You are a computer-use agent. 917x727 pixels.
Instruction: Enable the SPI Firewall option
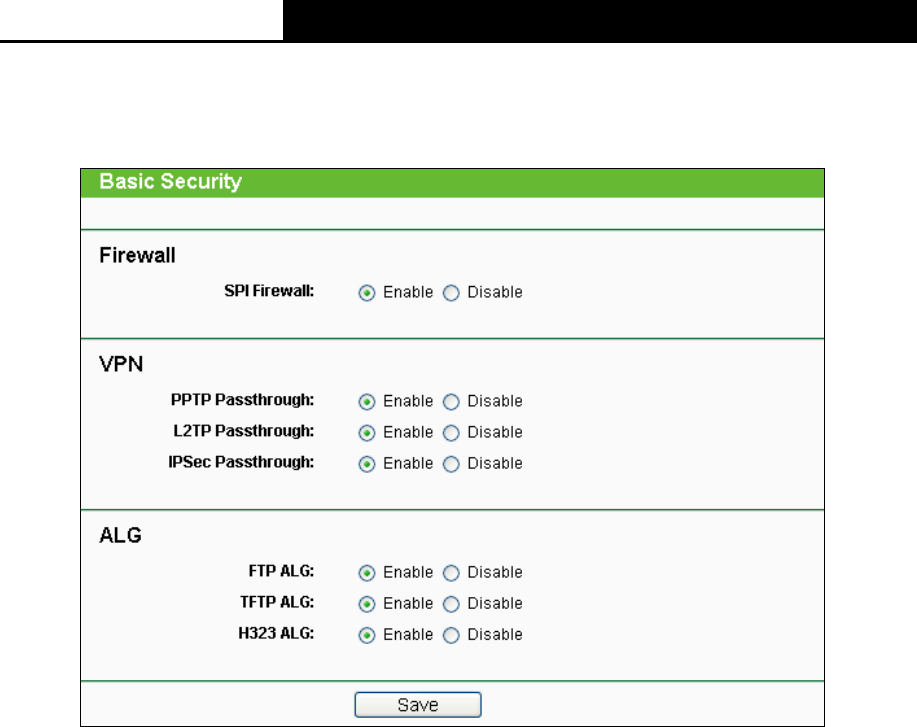(367, 293)
